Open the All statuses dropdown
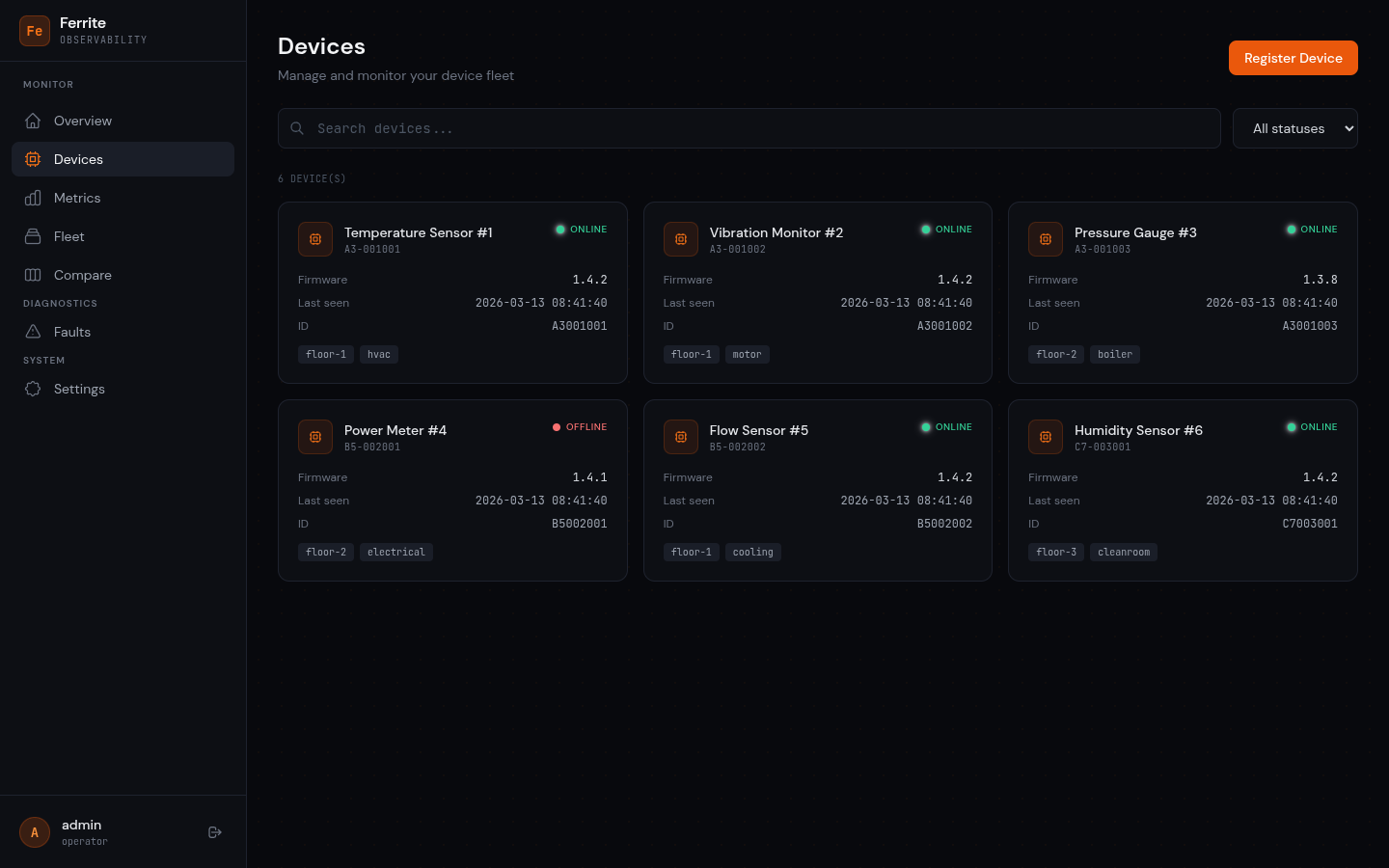Viewport: 1389px width, 868px height. [1295, 128]
